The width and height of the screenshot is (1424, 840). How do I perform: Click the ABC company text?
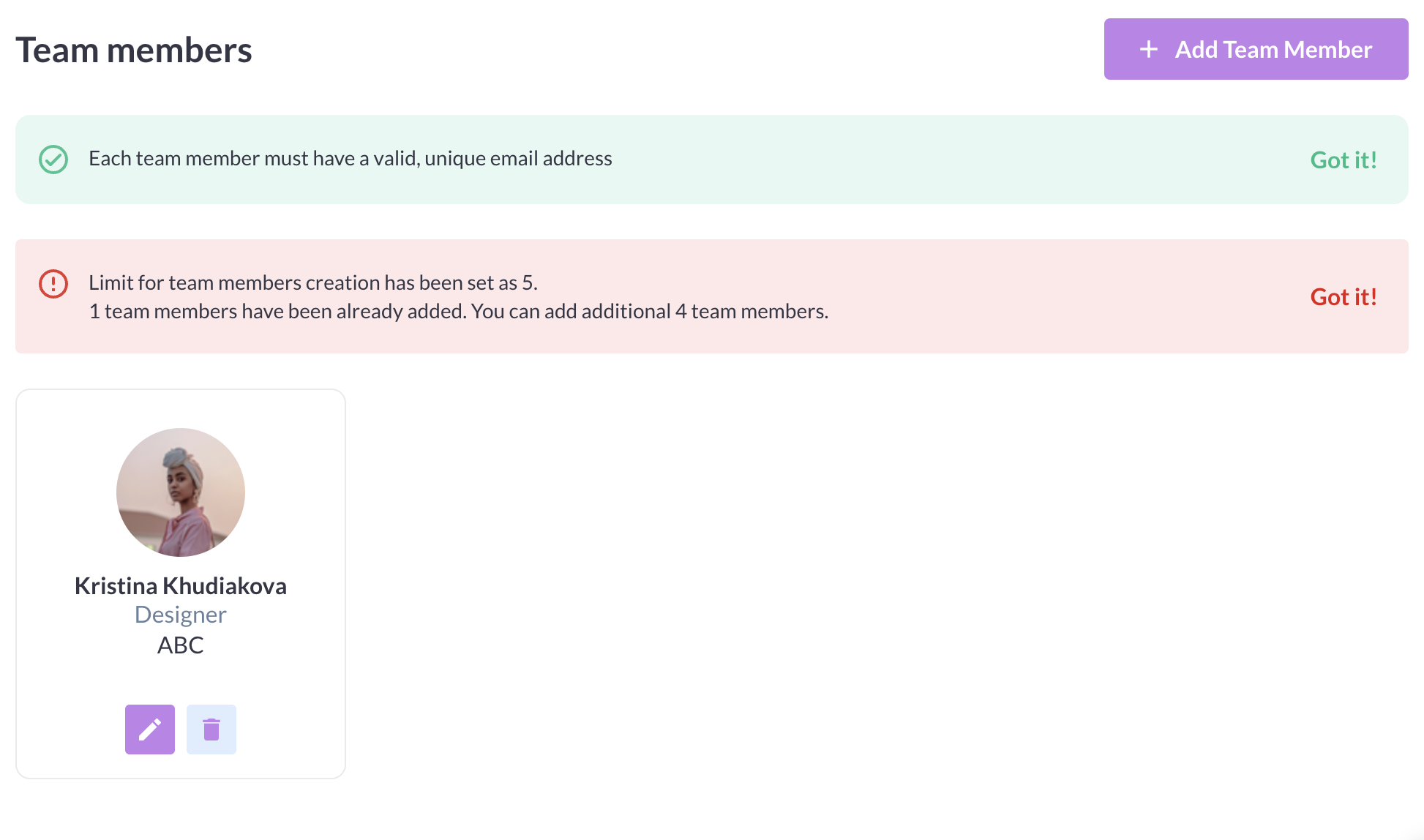point(181,645)
